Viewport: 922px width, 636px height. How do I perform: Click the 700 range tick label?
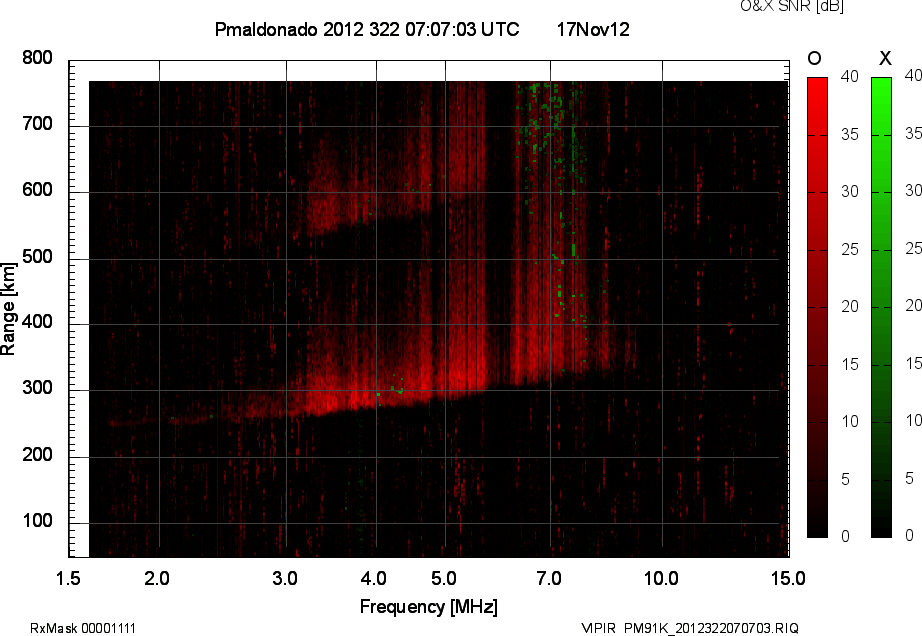(x=37, y=124)
